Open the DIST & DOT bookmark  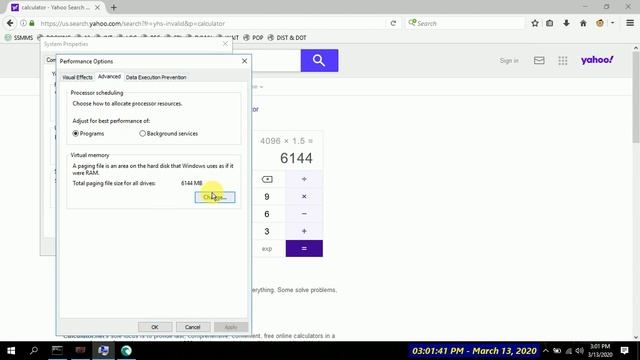coord(287,38)
